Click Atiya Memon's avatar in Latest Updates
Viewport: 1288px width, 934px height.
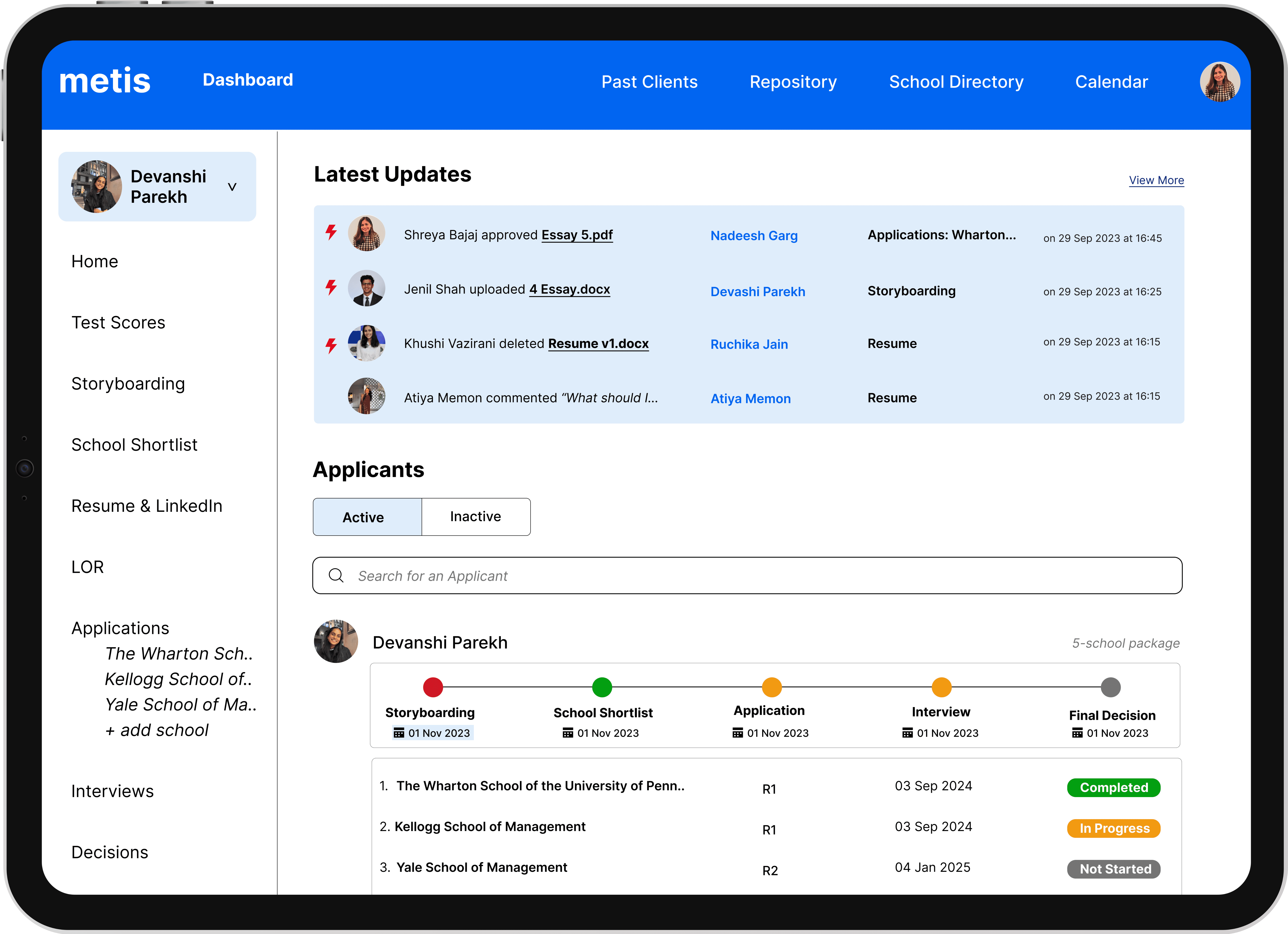366,396
